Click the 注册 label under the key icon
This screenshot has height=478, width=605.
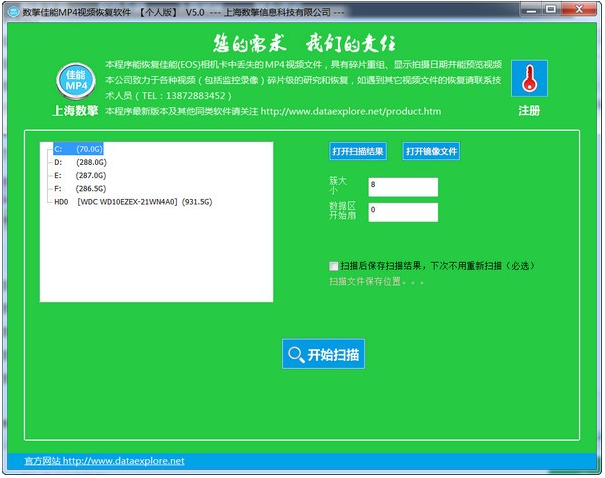click(x=529, y=111)
